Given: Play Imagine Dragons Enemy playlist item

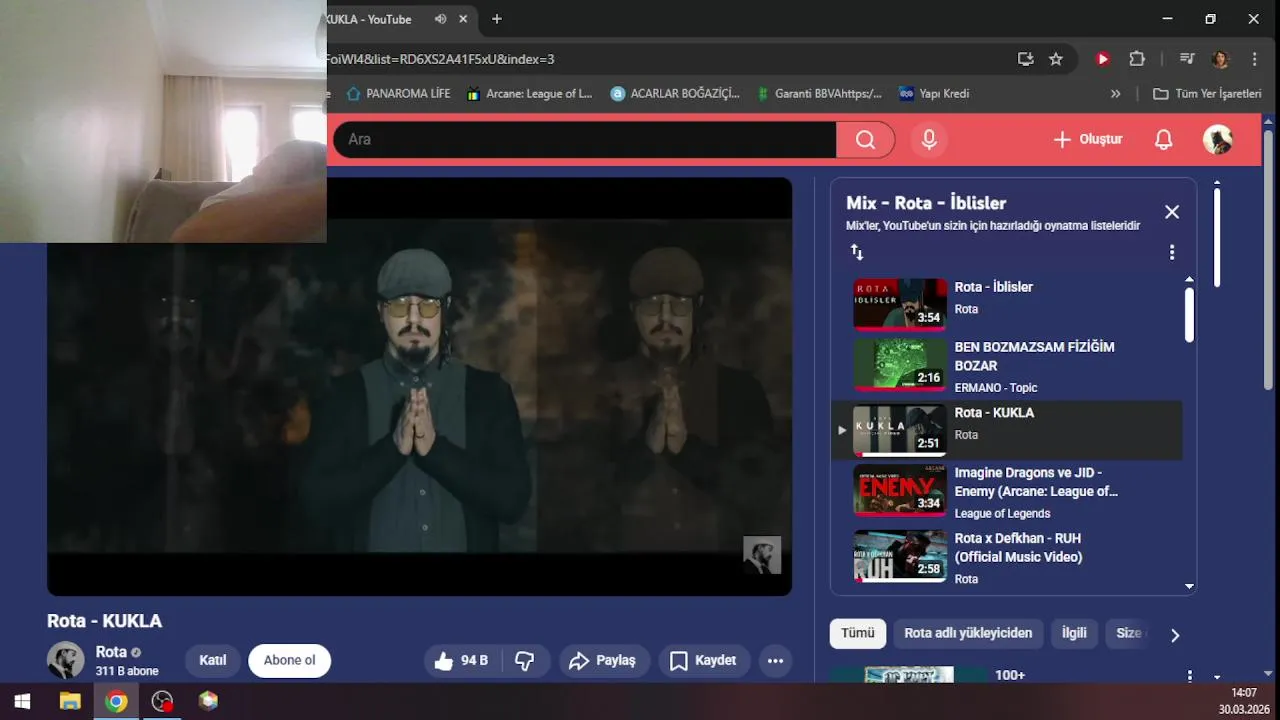Looking at the screenshot, I should [1006, 491].
